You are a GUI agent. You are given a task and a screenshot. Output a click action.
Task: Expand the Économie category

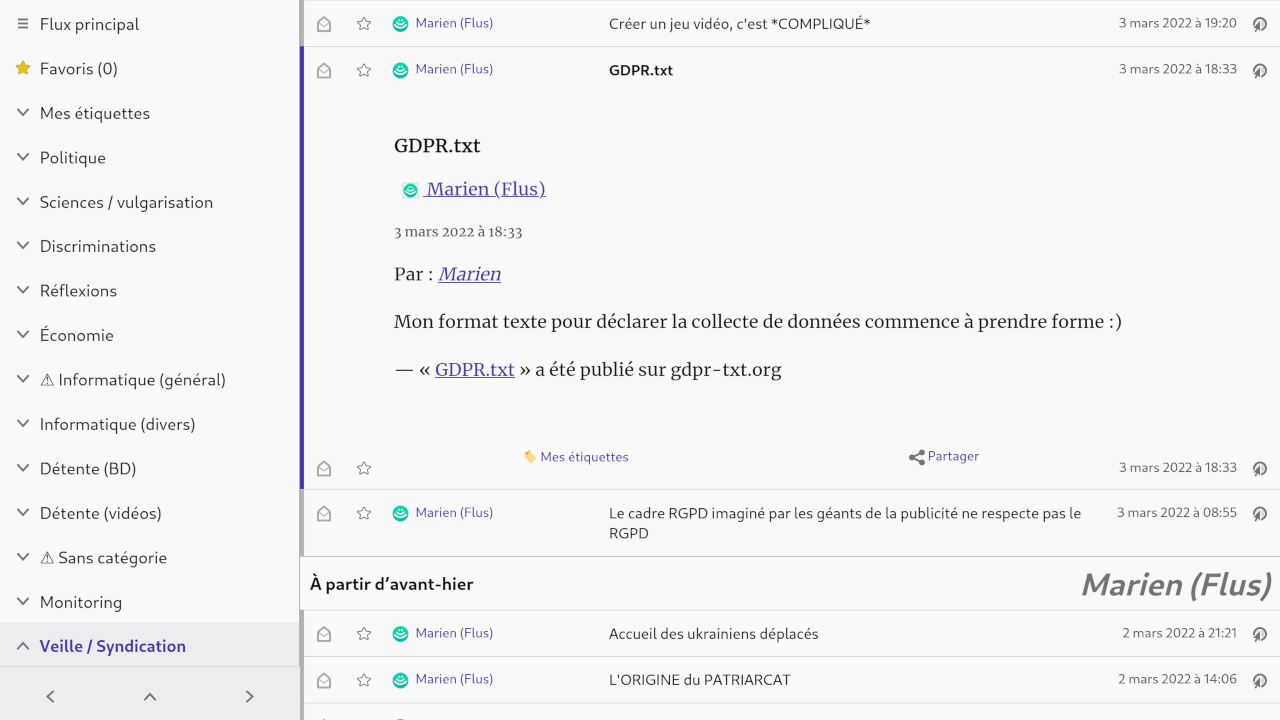tap(22, 334)
